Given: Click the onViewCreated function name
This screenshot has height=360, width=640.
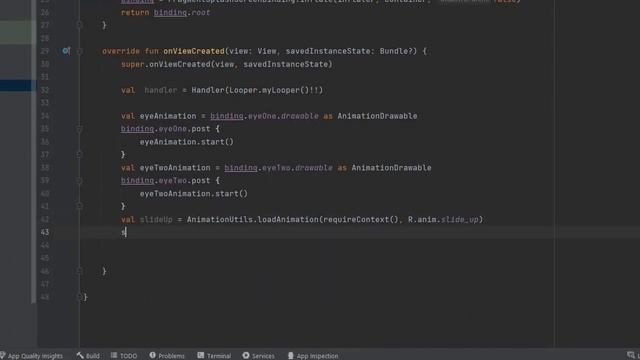Looking at the screenshot, I should [194, 51].
